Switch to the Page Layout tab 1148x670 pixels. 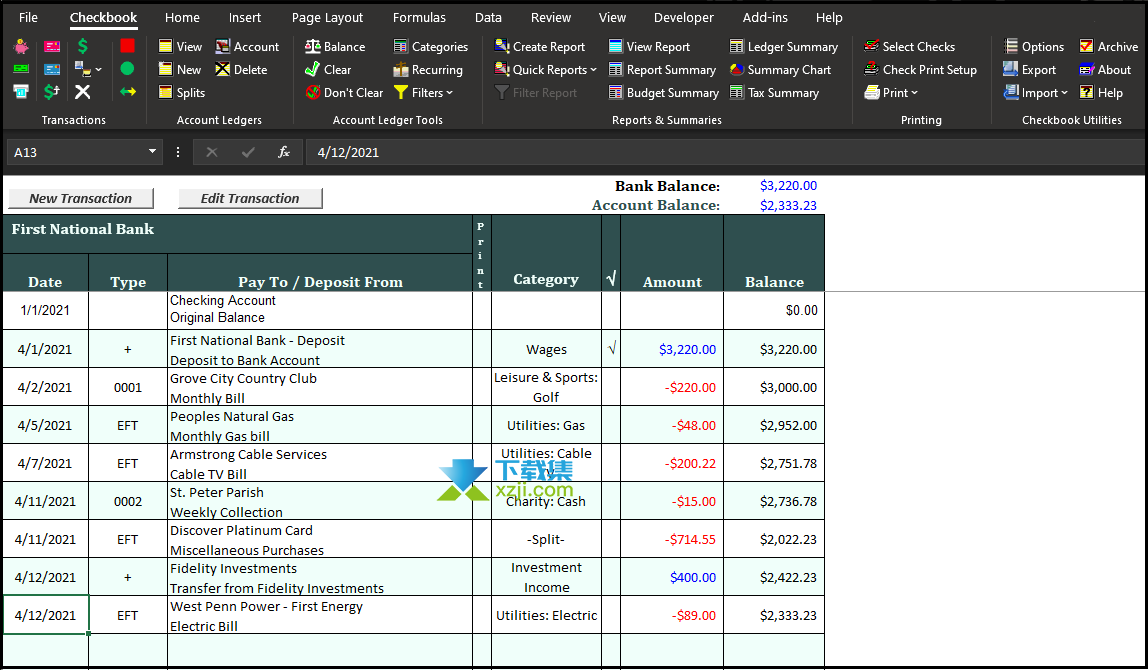[327, 18]
